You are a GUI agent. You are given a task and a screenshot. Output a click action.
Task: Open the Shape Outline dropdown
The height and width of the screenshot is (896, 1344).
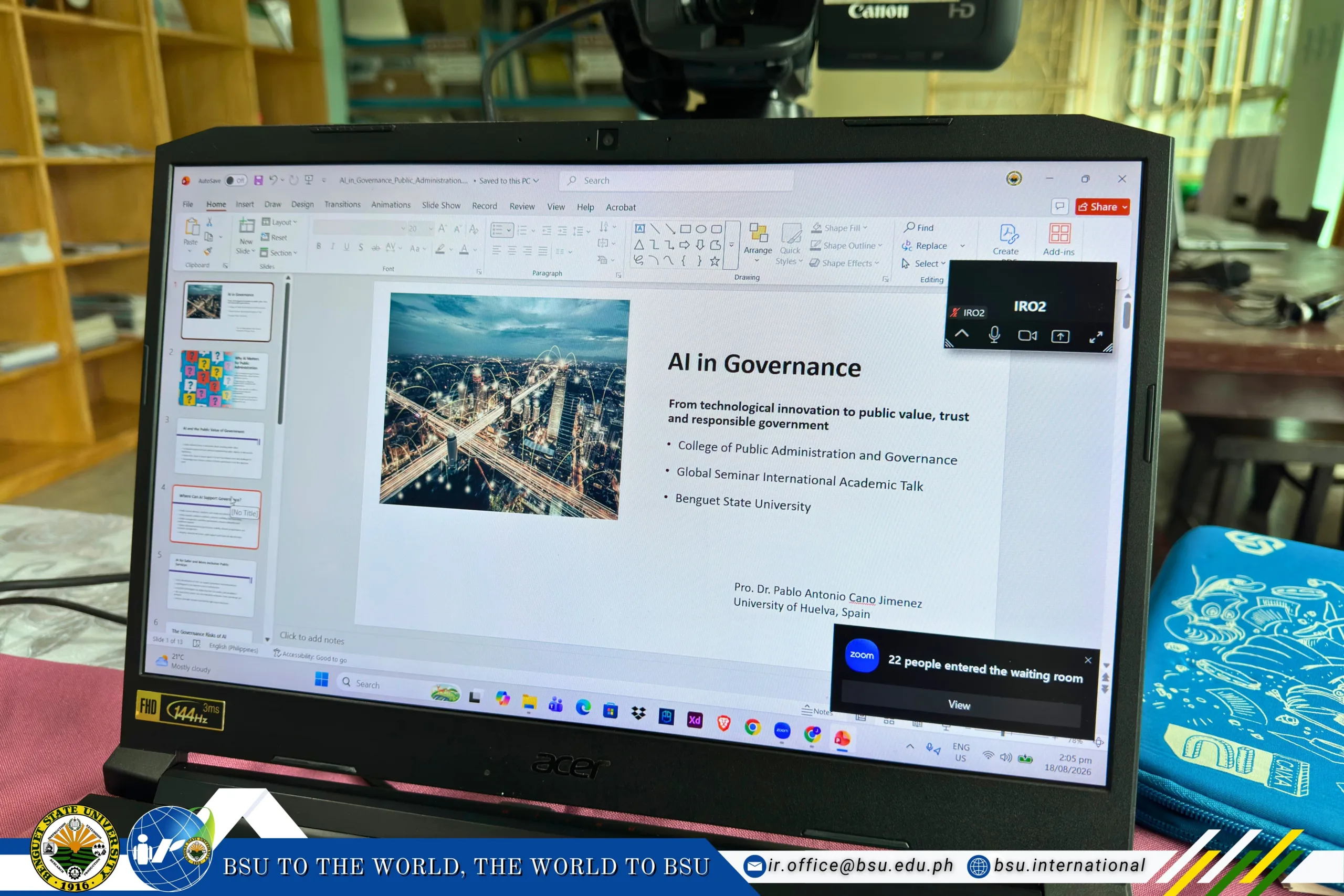(x=847, y=245)
